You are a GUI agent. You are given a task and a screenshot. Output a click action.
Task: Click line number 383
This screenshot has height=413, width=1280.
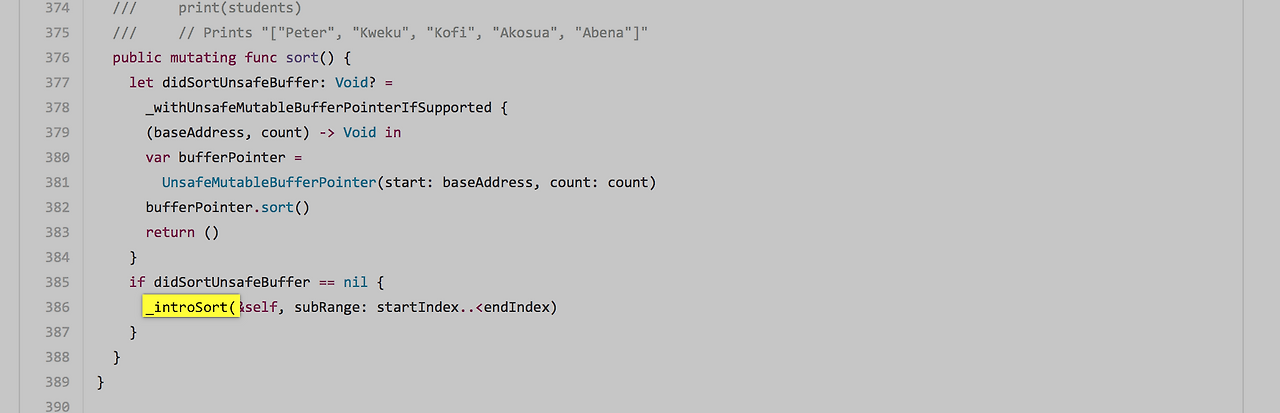pos(58,232)
